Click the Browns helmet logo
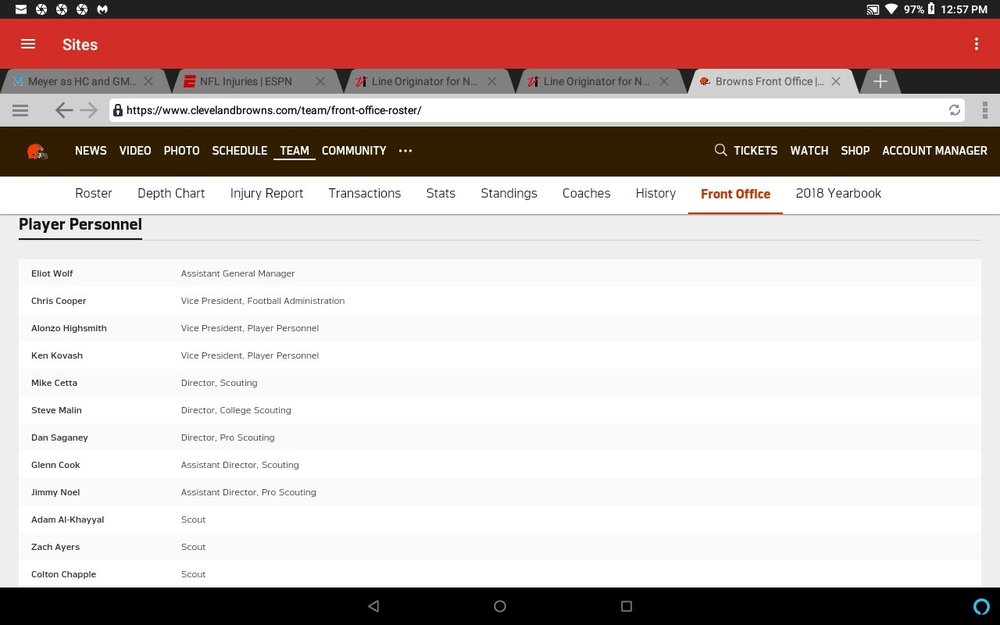Screen dimensions: 1000x625 click(x=37, y=151)
